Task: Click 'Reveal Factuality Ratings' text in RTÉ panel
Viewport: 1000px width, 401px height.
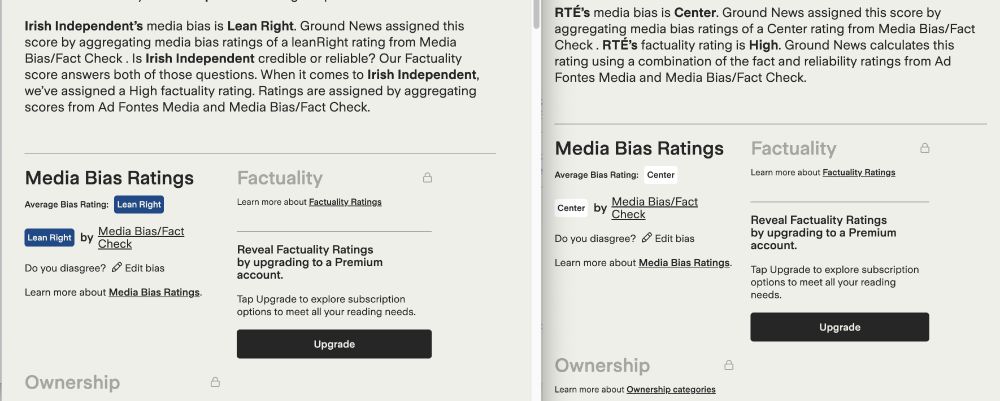Action: tap(818, 220)
